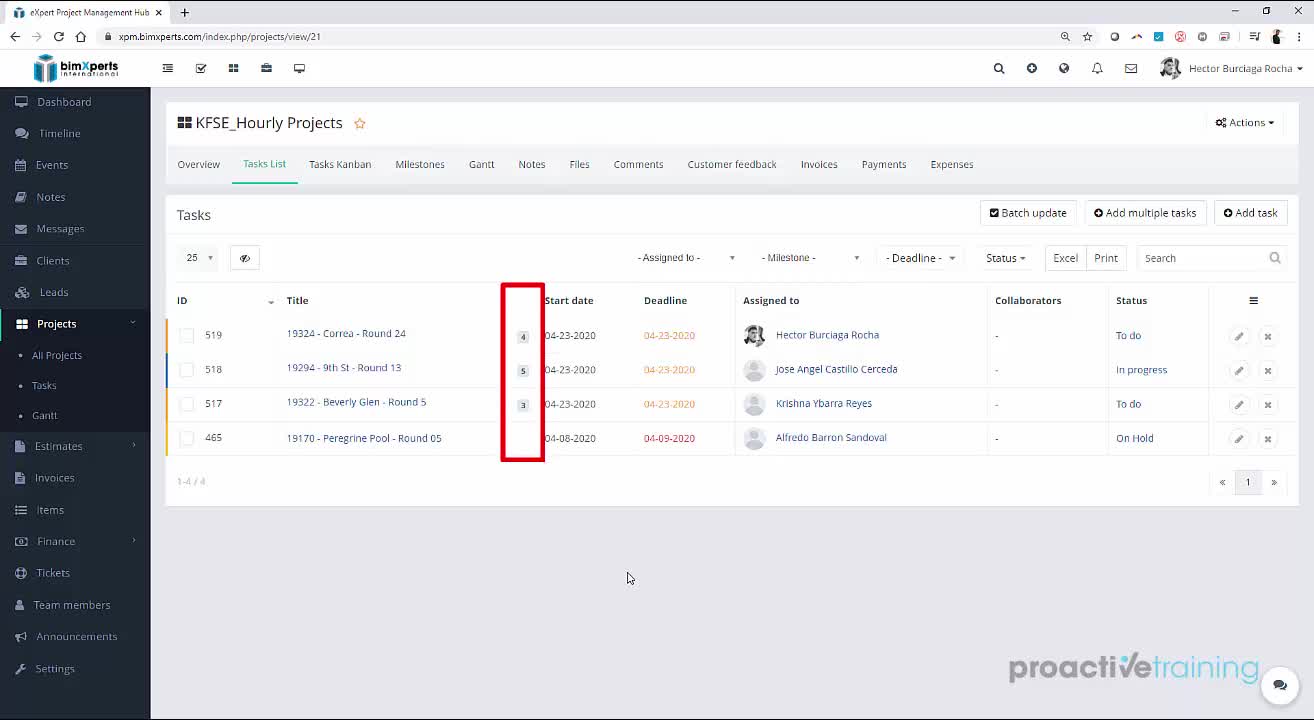Open the messages envelope icon
Image resolution: width=1314 pixels, height=720 pixels.
coord(1131,68)
